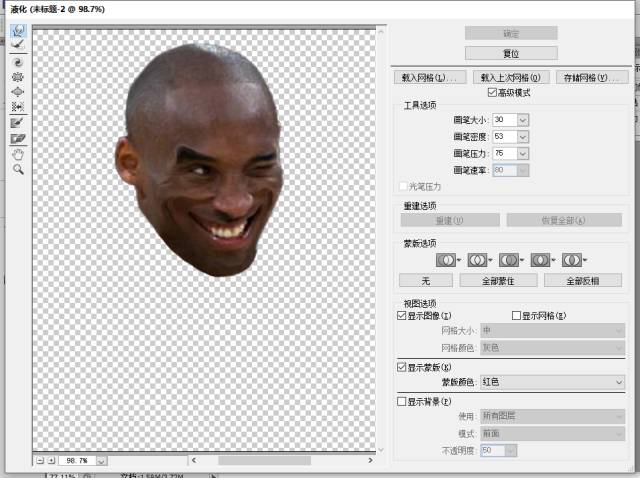Click the horizontal scrollbar thumb
This screenshot has height=478, width=640.
[x=264, y=460]
